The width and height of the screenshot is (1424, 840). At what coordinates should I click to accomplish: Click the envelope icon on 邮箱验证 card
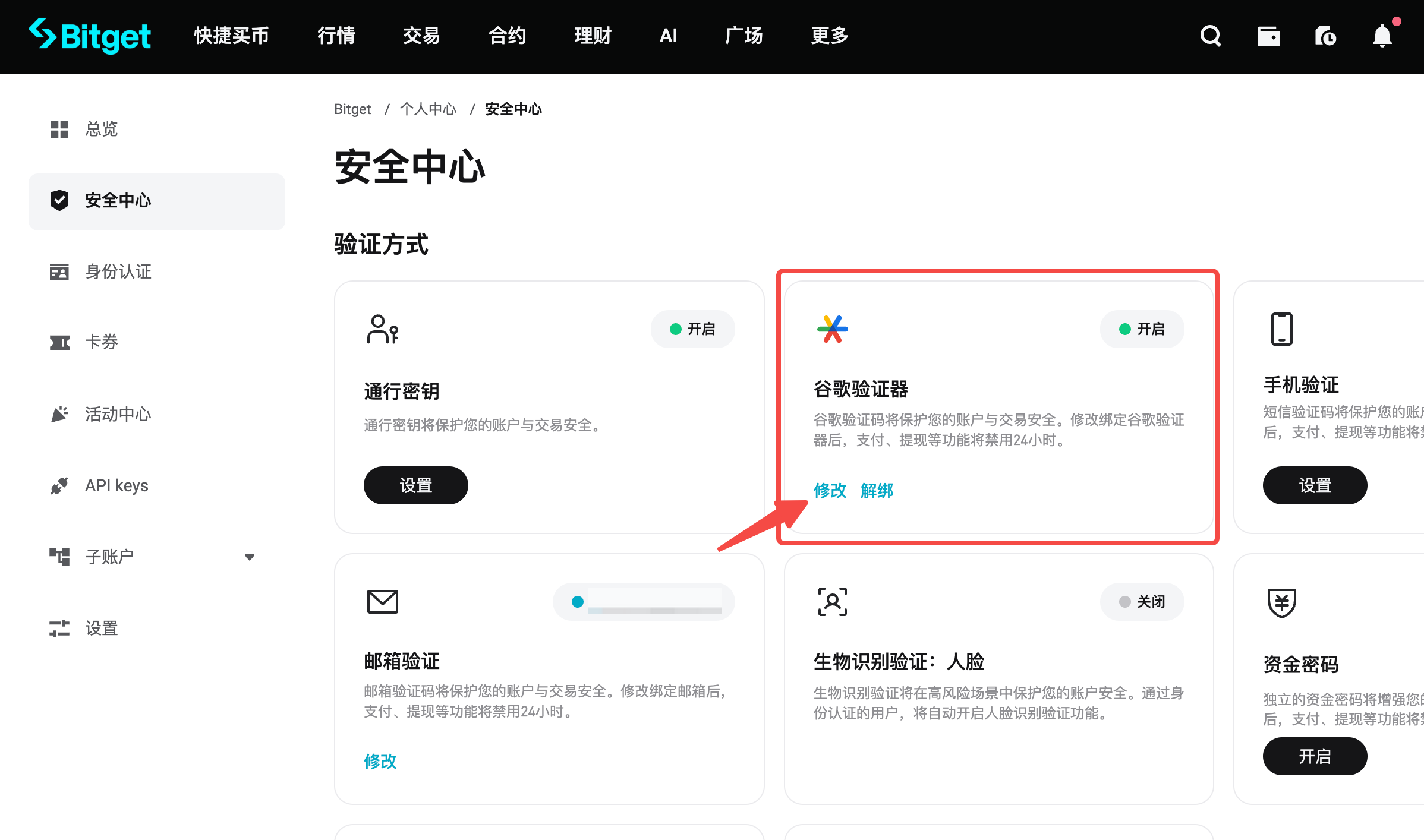[382, 601]
